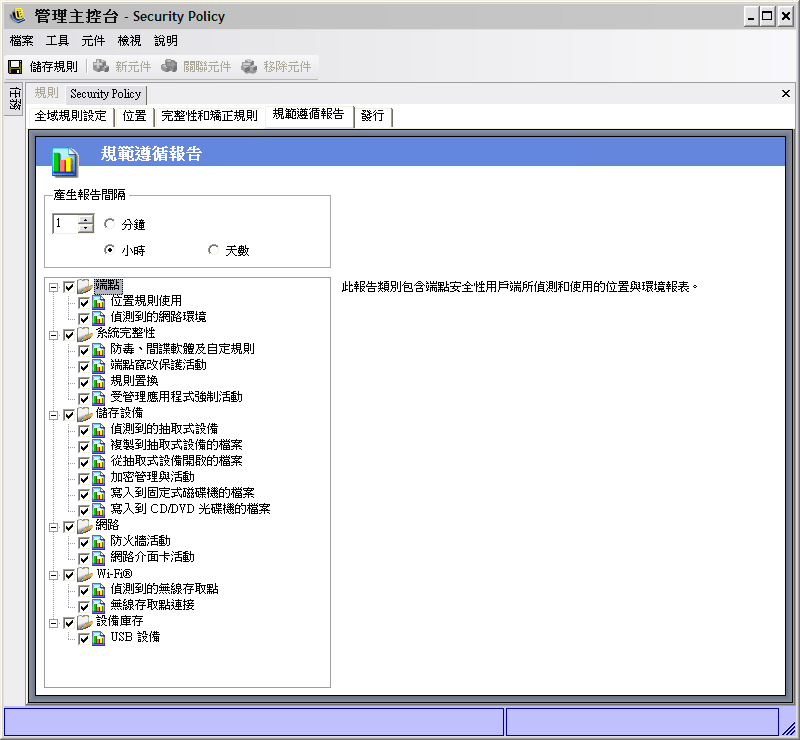The height and width of the screenshot is (740, 800).
Task: Select the 分鐘 radio button
Action: click(109, 224)
